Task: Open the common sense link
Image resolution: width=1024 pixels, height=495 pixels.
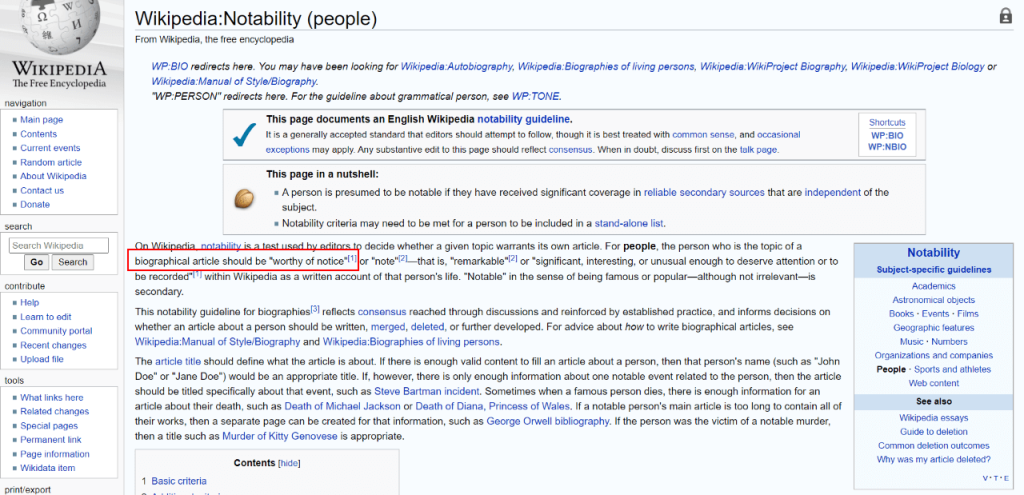Action: point(703,135)
